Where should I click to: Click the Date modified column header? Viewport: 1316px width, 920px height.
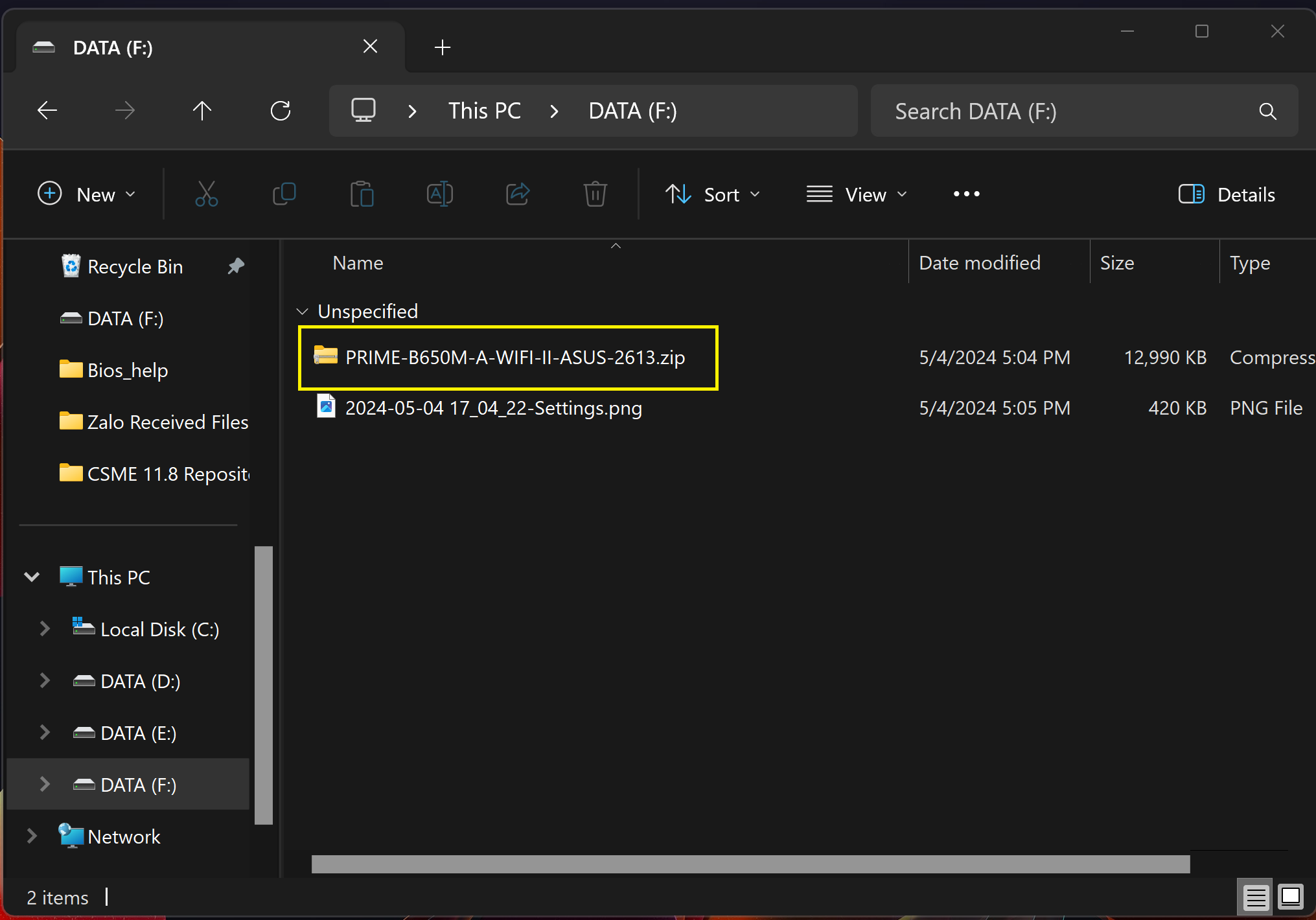[x=979, y=263]
